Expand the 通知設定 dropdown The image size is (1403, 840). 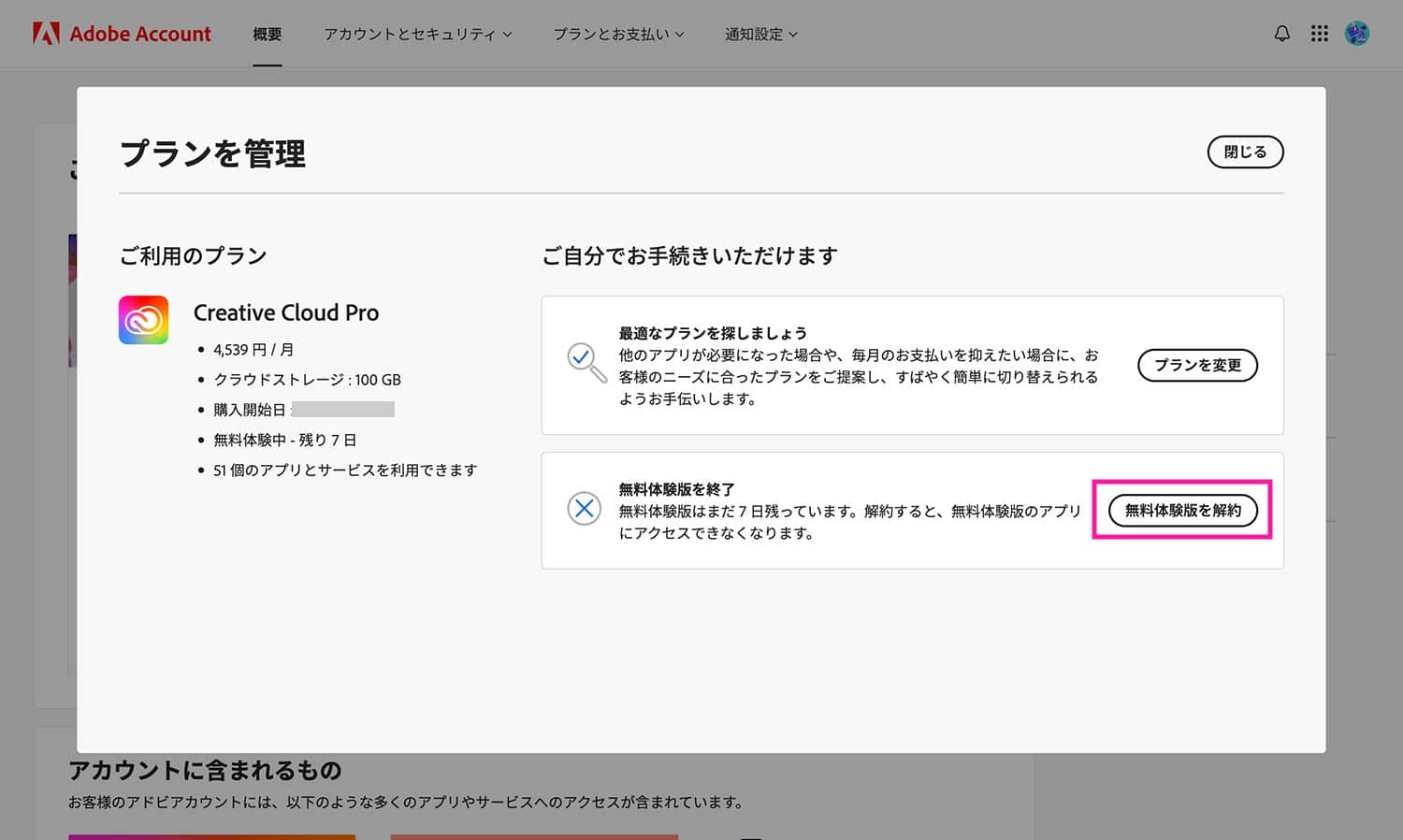click(760, 34)
